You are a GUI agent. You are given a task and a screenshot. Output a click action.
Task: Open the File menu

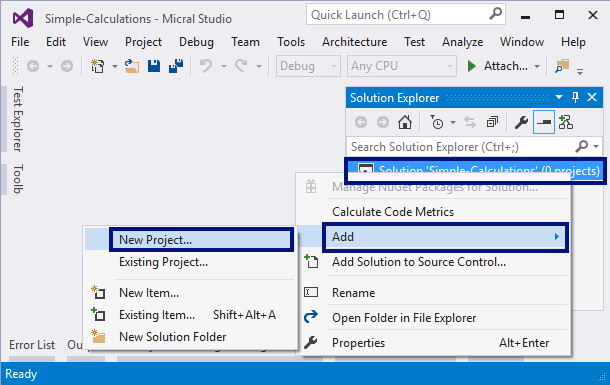click(20, 42)
